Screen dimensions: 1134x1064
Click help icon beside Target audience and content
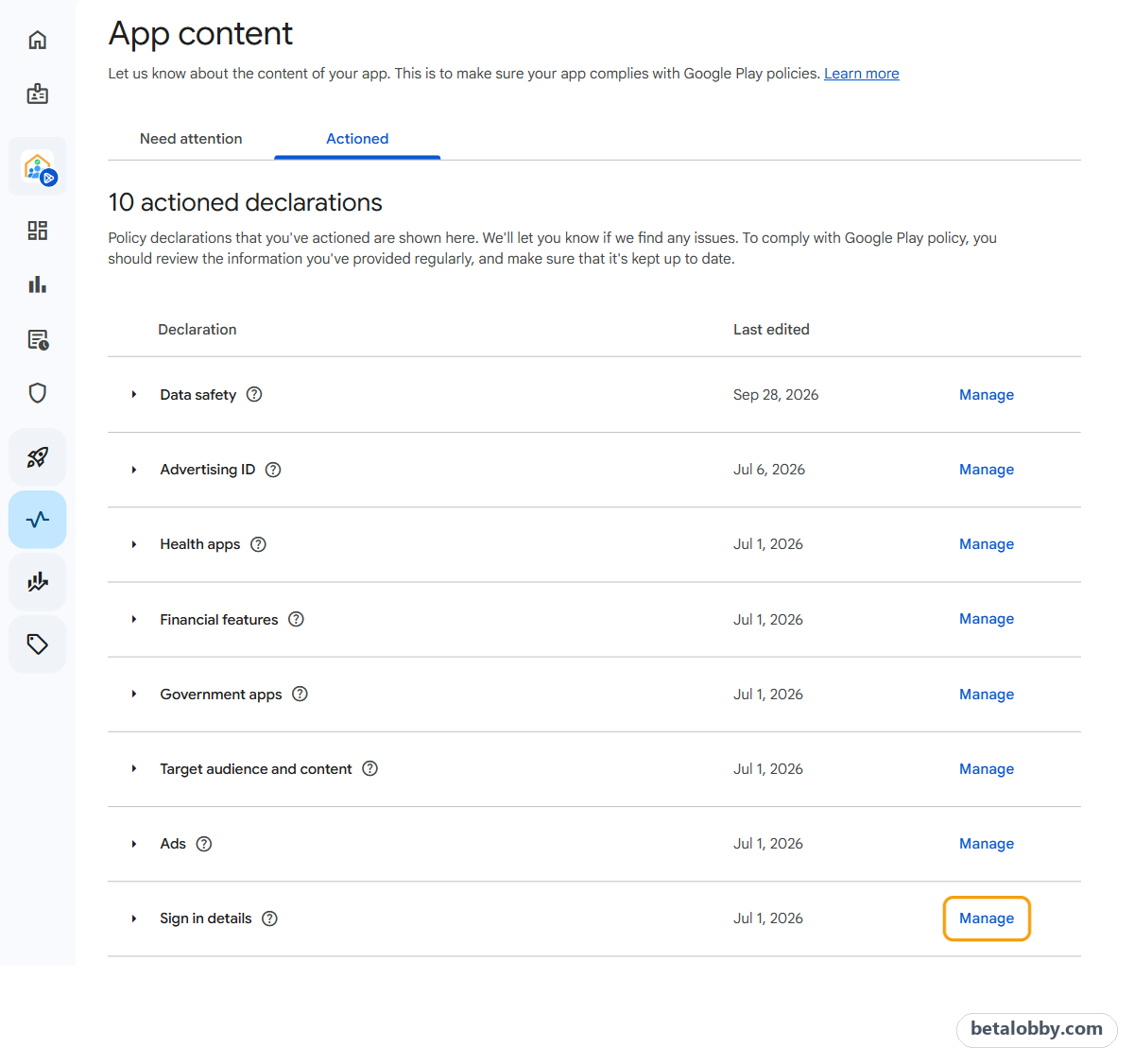pyautogui.click(x=370, y=768)
